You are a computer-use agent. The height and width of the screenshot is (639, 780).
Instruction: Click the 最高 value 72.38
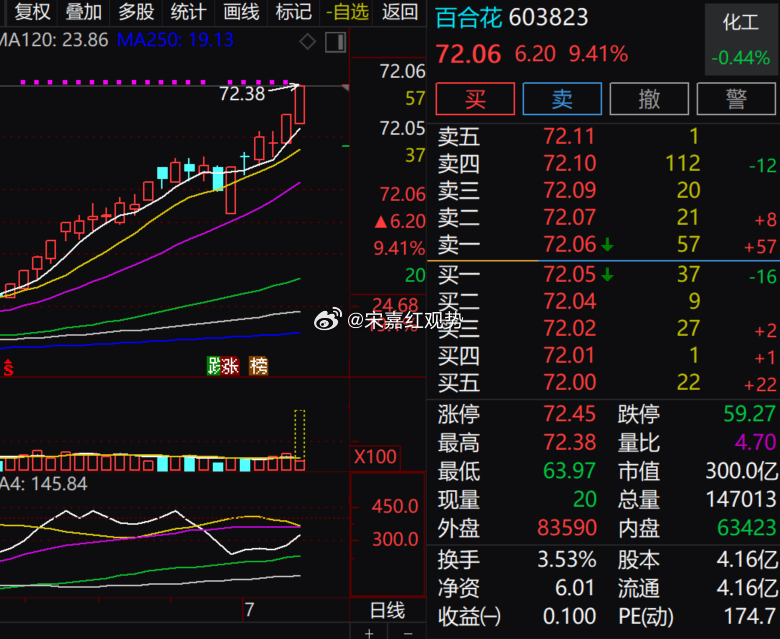pyautogui.click(x=570, y=442)
